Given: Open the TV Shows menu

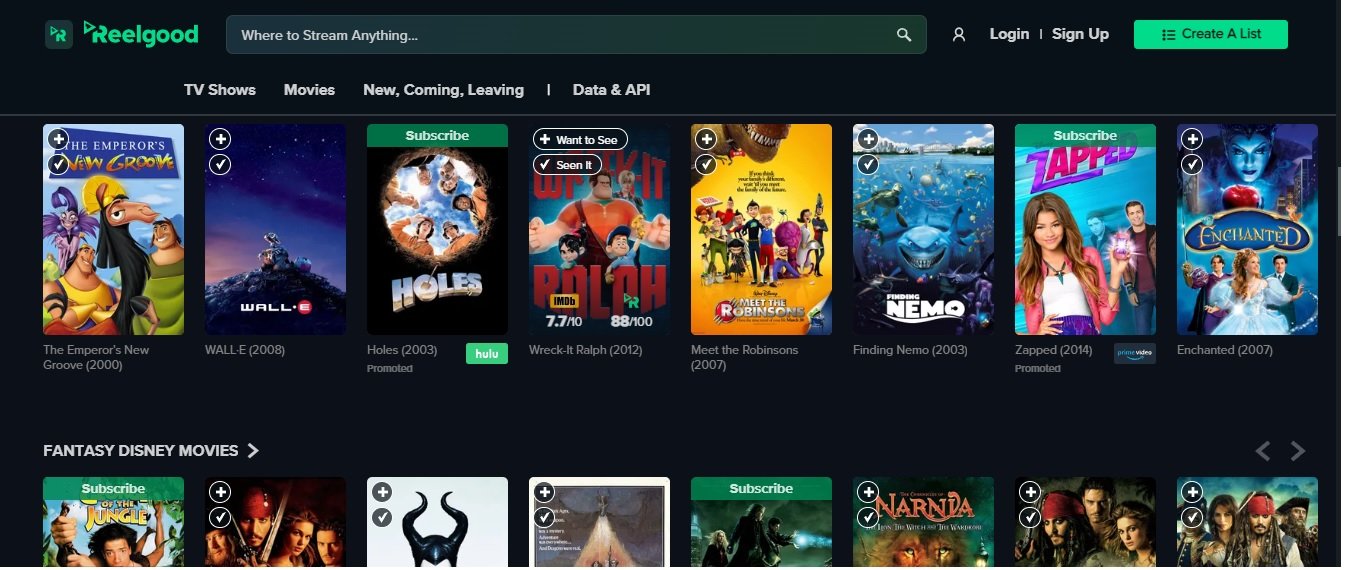Looking at the screenshot, I should (x=220, y=90).
